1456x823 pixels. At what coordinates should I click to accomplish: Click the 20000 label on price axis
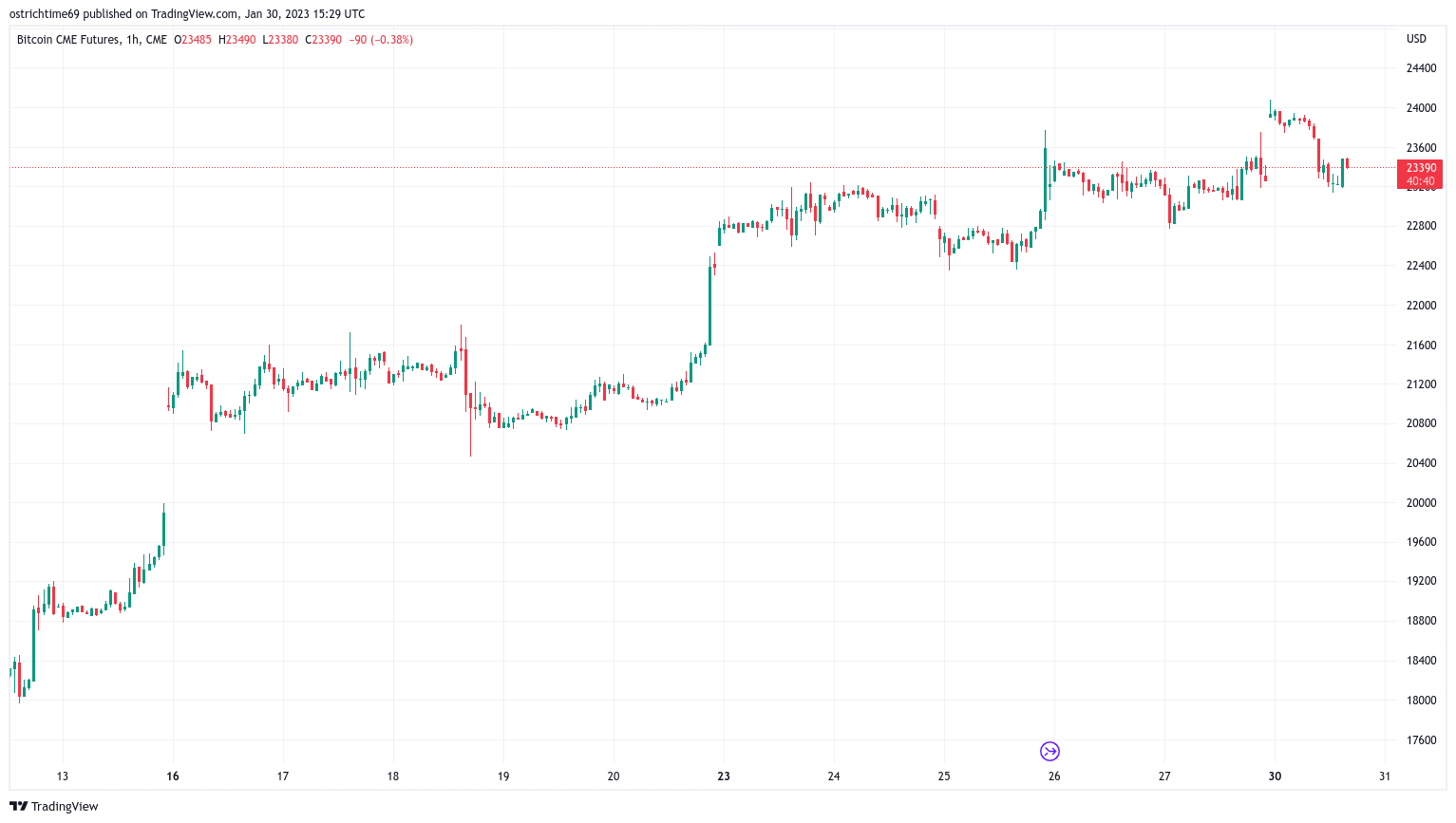[1421, 503]
